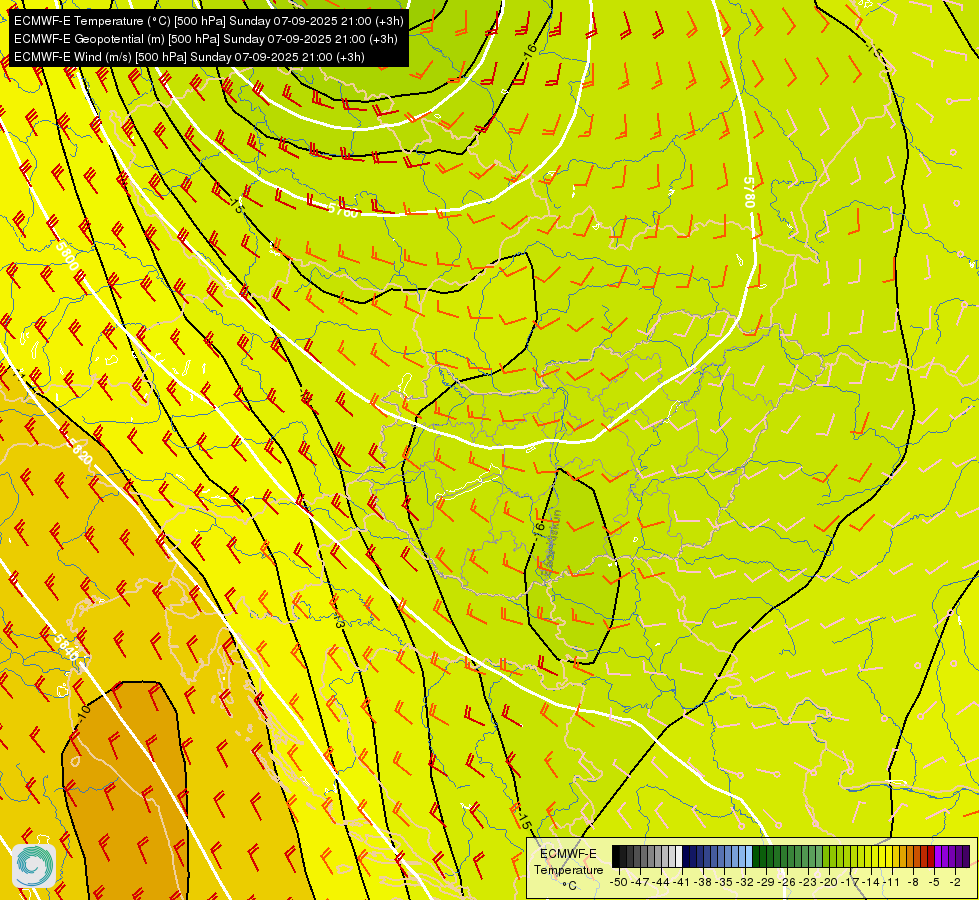Select the ECMWF-E Geopotential 500 hPa title line
Image resolution: width=979 pixels, height=900 pixels.
[205, 39]
